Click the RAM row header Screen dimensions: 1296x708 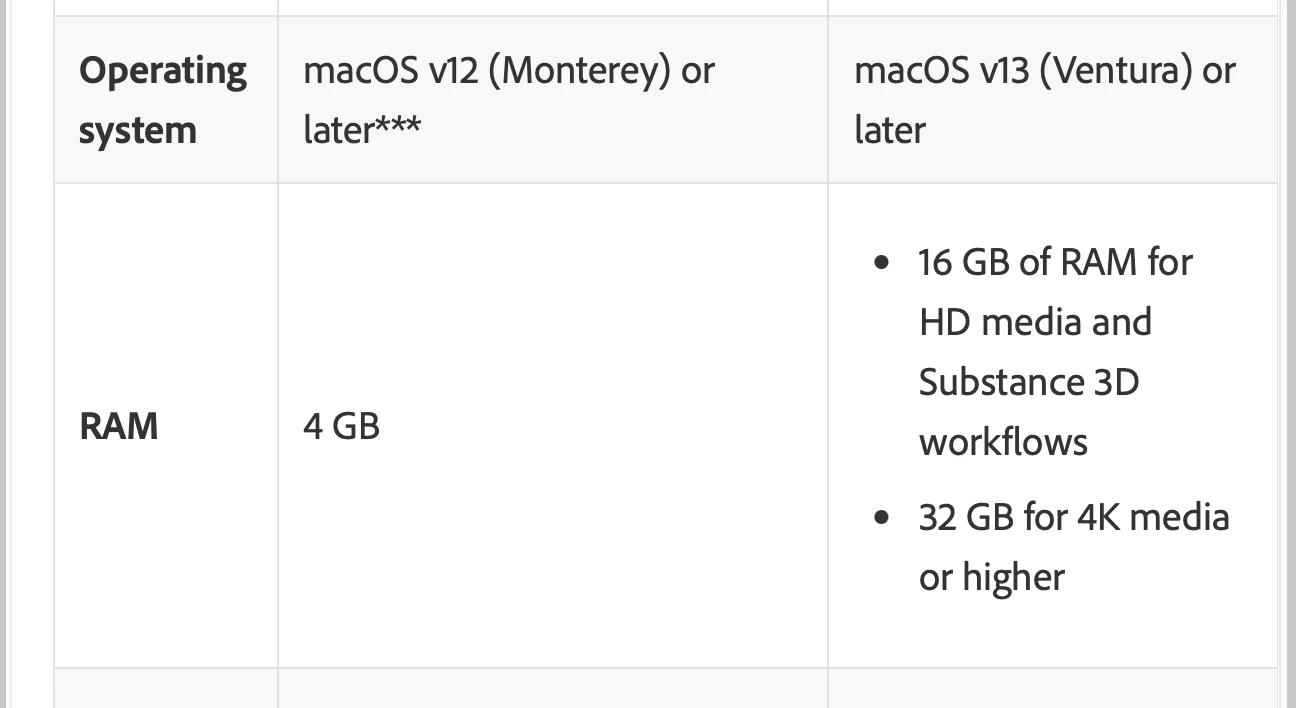coord(118,426)
